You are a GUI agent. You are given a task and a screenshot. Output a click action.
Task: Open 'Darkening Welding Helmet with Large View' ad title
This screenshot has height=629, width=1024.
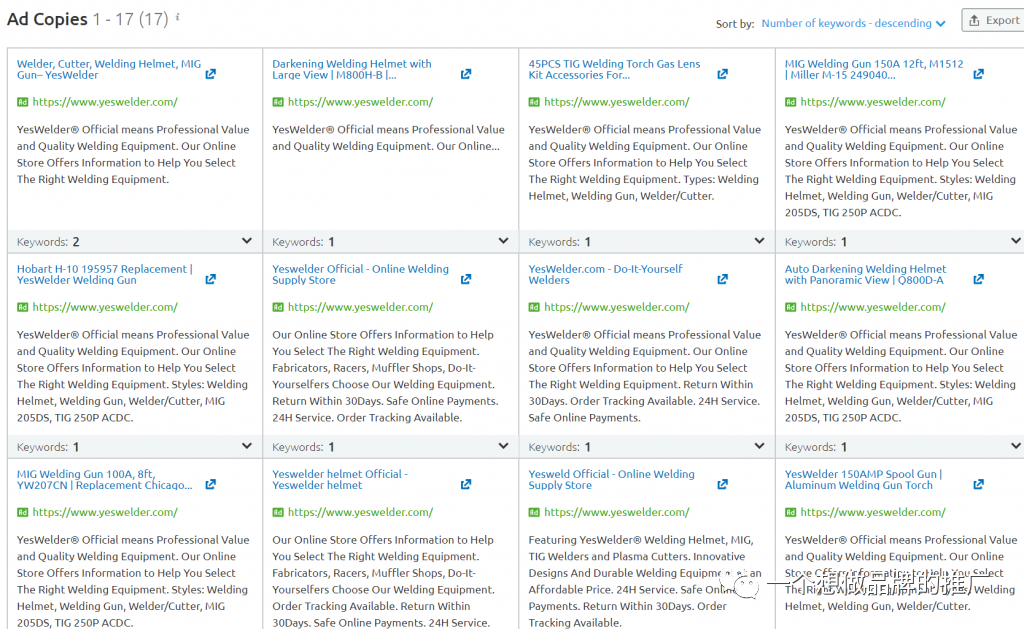(x=351, y=69)
